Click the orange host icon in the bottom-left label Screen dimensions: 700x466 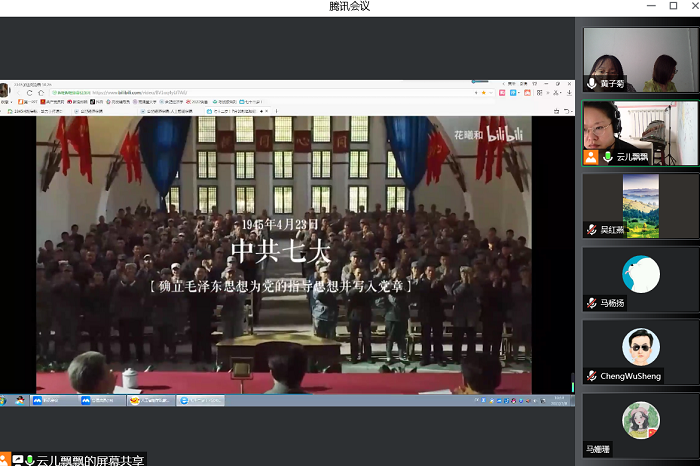[5, 459]
